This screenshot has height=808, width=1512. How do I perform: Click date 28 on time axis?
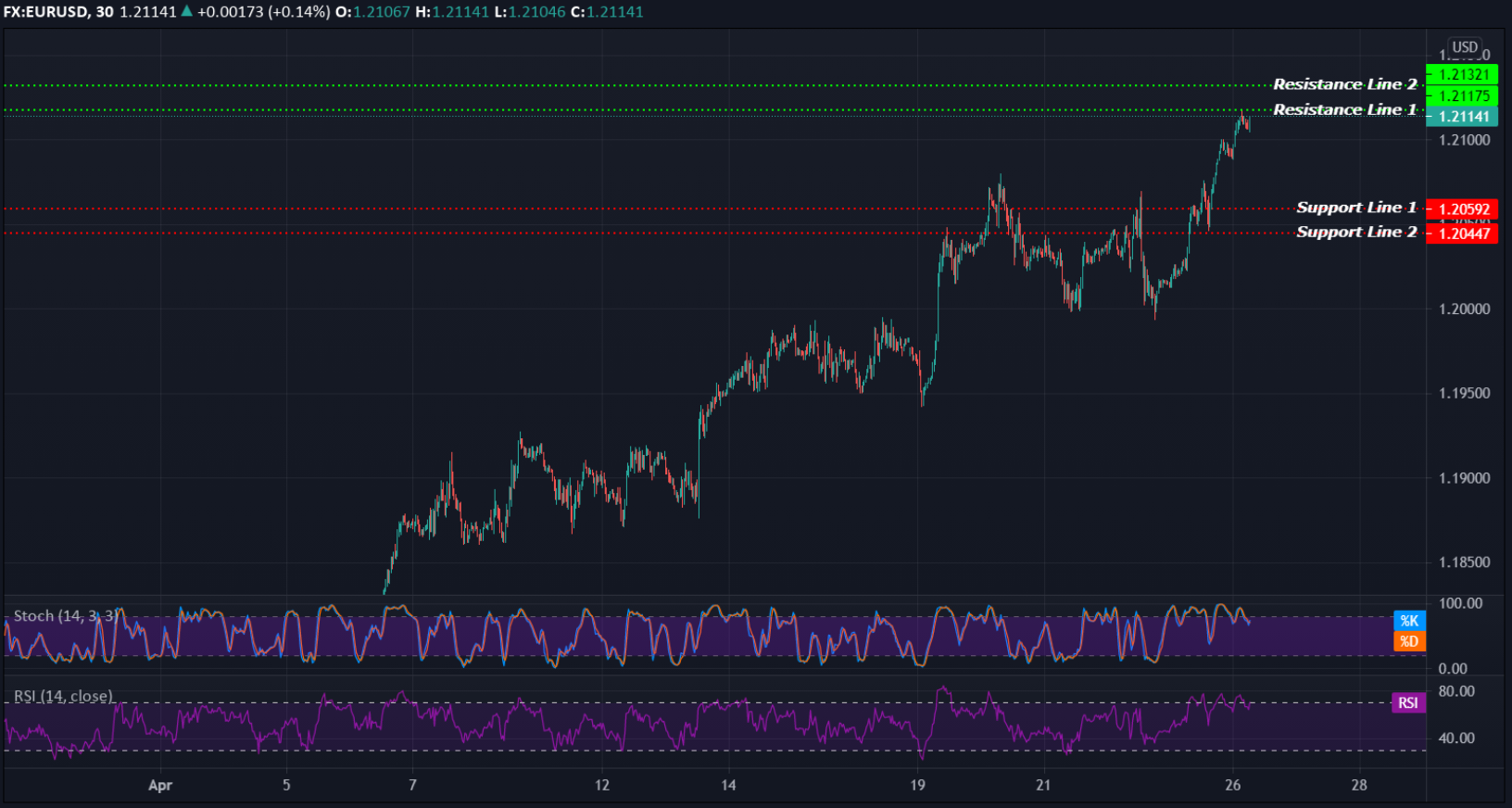(x=1359, y=785)
